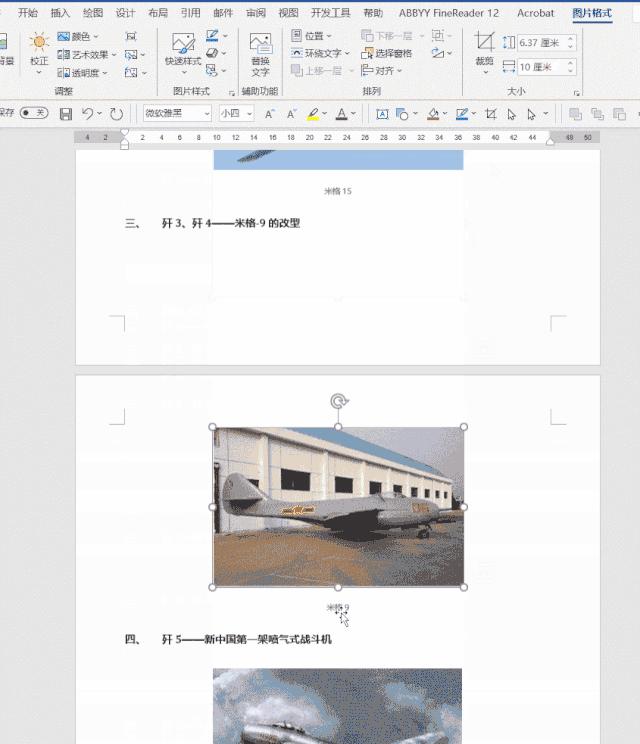Viewport: 640px width, 744px height.
Task: Click the 替换文字 alt text button
Action: tap(260, 54)
